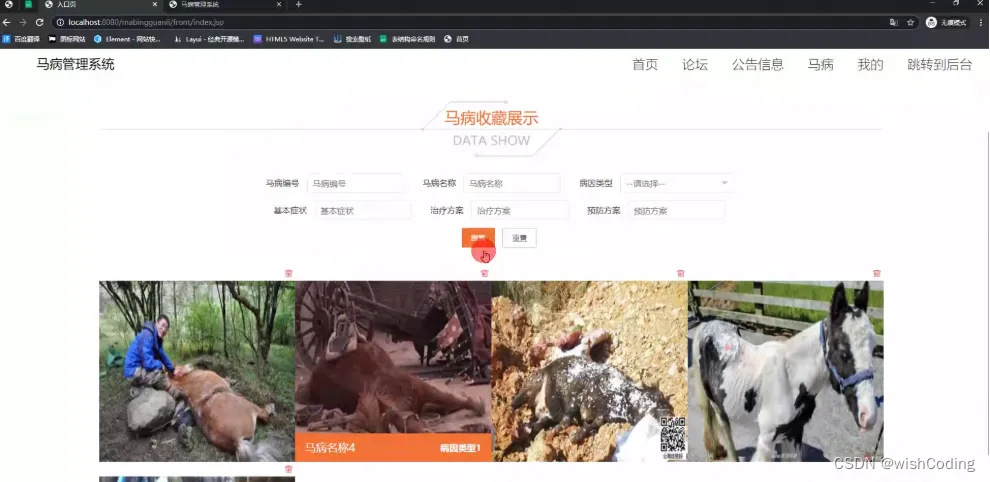This screenshot has width=990, height=482.
Task: Click the trash icon above the third horse card
Action: tap(681, 274)
